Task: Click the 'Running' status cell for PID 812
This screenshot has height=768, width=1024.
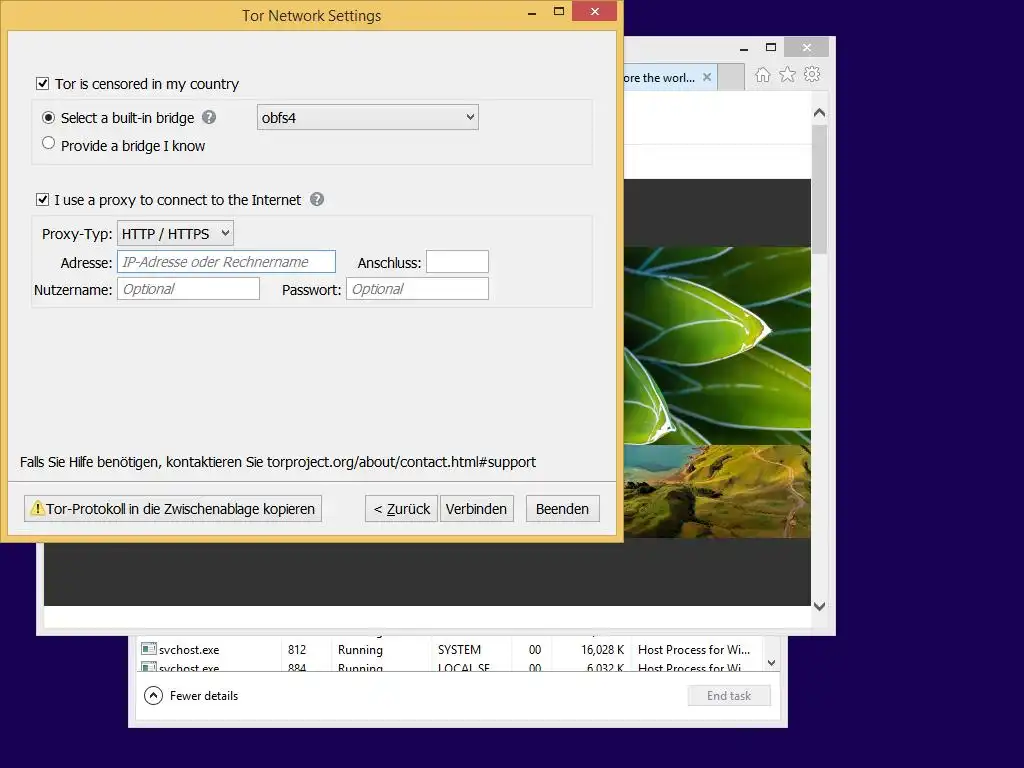Action: tap(360, 650)
